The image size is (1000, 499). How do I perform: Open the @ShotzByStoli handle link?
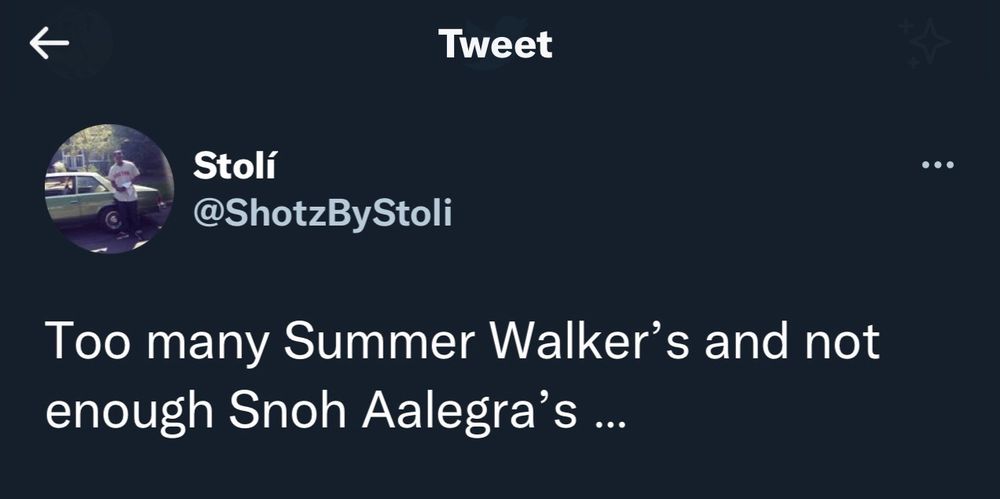(323, 214)
